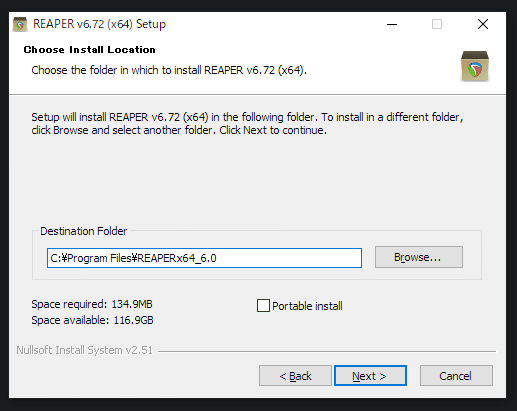The width and height of the screenshot is (517, 411).
Task: Click the 'Setup will install REAPER' instruction text
Action: (247, 123)
